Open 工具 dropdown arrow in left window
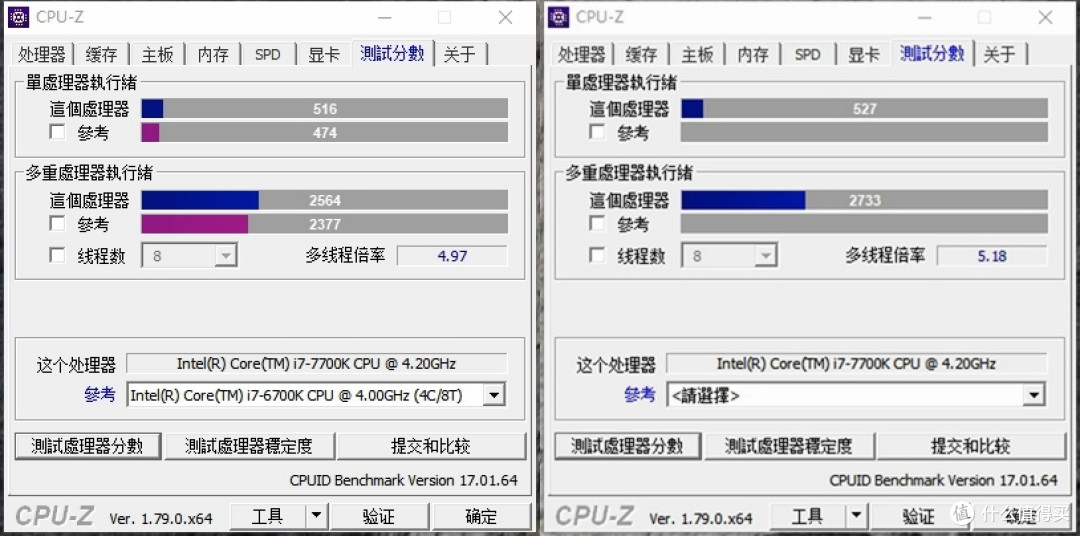The height and width of the screenshot is (536, 1080). pyautogui.click(x=316, y=515)
